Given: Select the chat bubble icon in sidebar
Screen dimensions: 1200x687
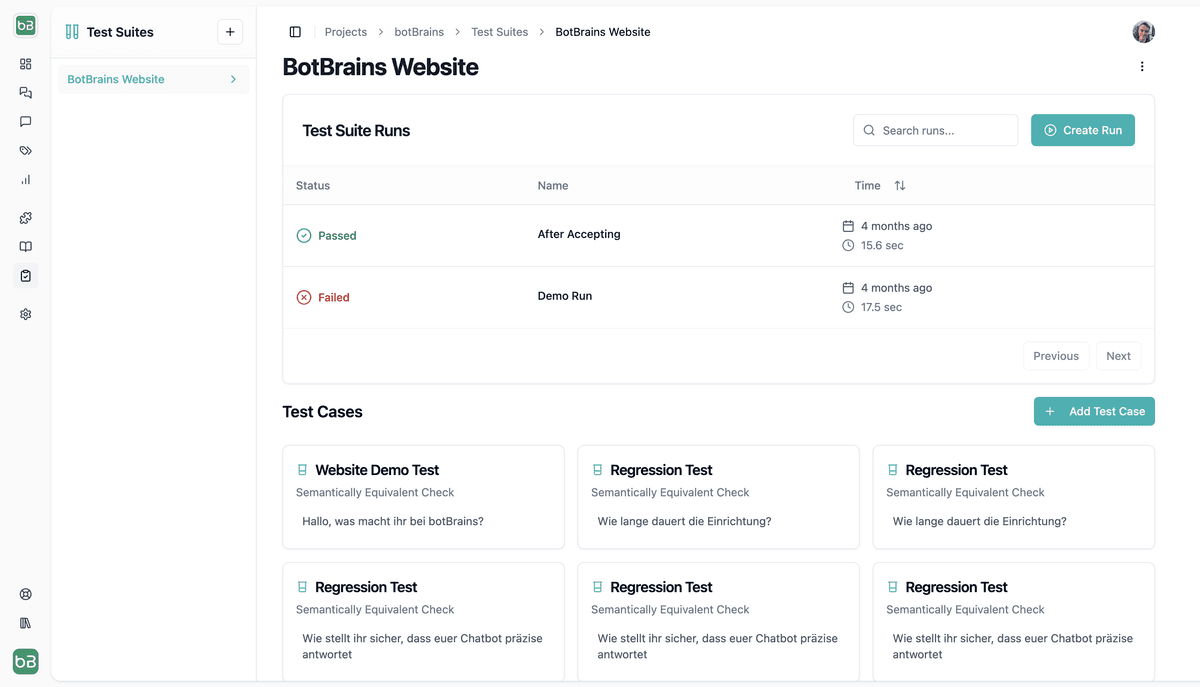Looking at the screenshot, I should tap(25, 121).
